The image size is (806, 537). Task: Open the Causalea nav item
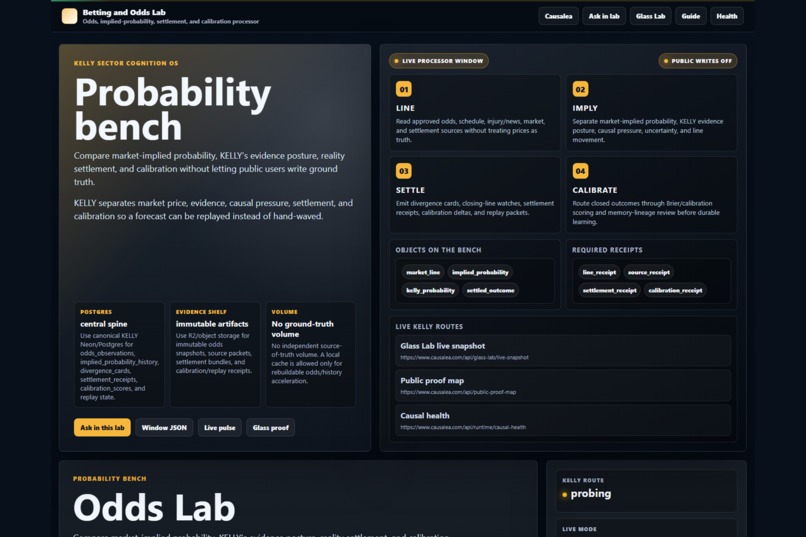pyautogui.click(x=558, y=16)
